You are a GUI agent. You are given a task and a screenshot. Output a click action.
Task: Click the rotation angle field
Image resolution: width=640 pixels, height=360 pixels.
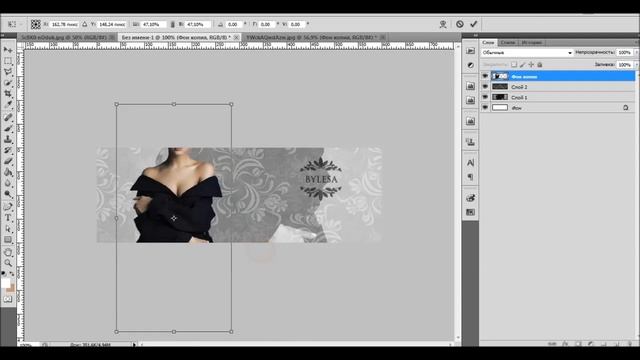[234, 24]
